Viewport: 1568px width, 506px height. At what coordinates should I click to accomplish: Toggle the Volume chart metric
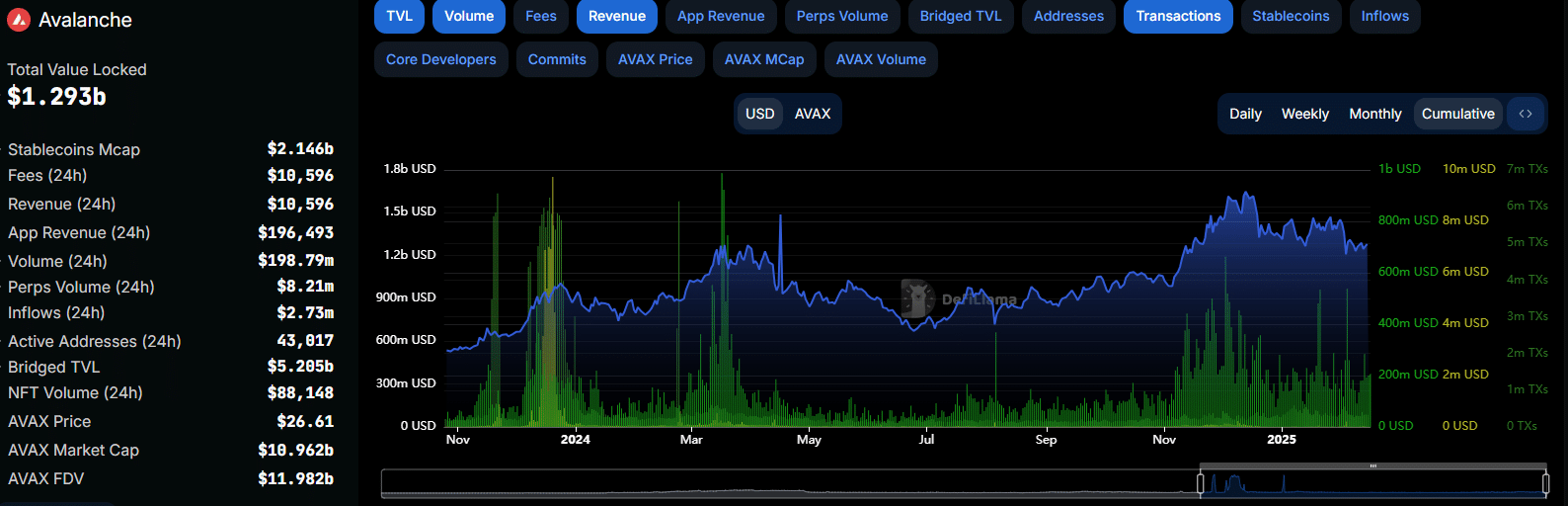(x=469, y=16)
